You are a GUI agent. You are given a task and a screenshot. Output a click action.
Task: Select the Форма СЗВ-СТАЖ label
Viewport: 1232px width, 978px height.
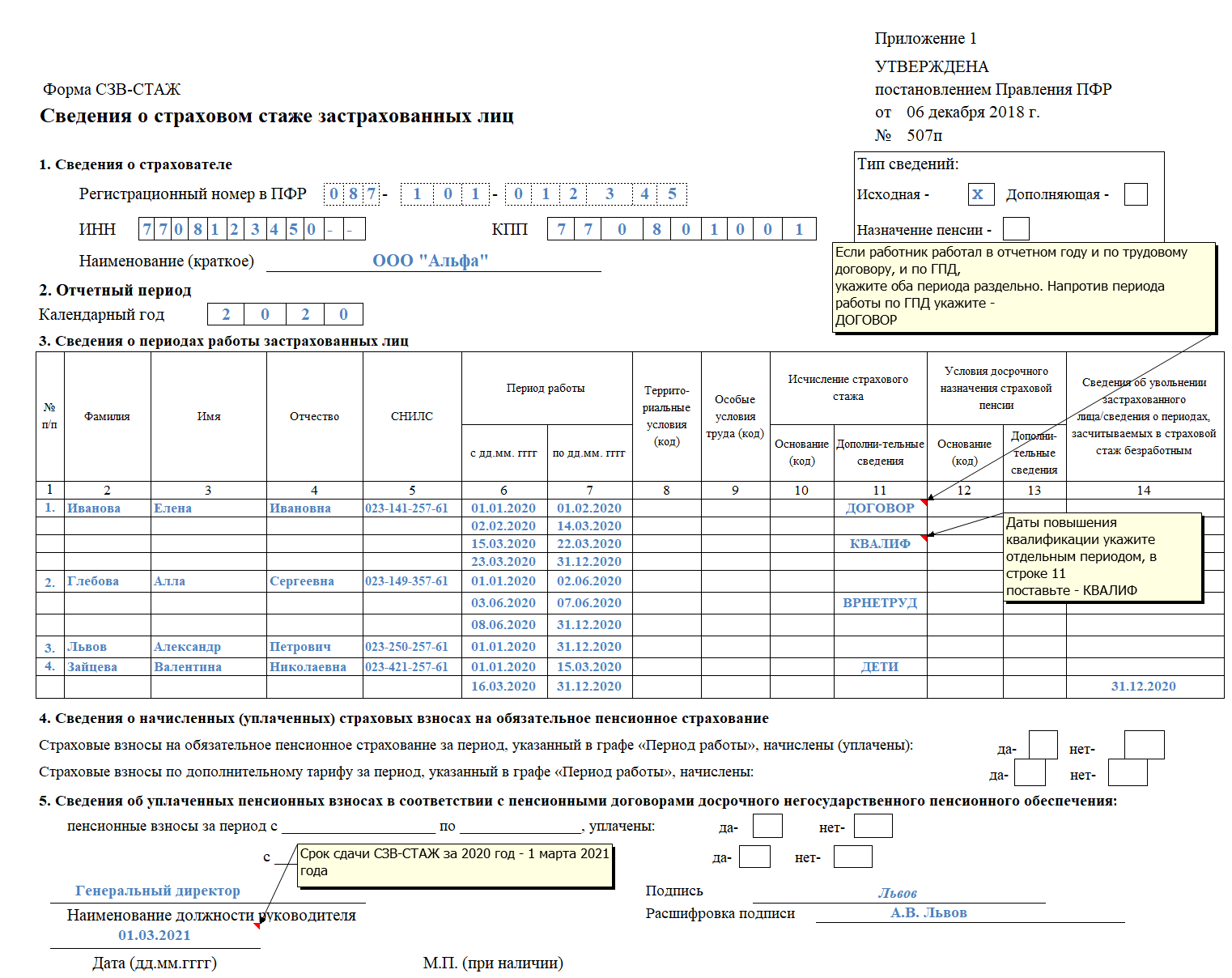point(112,89)
